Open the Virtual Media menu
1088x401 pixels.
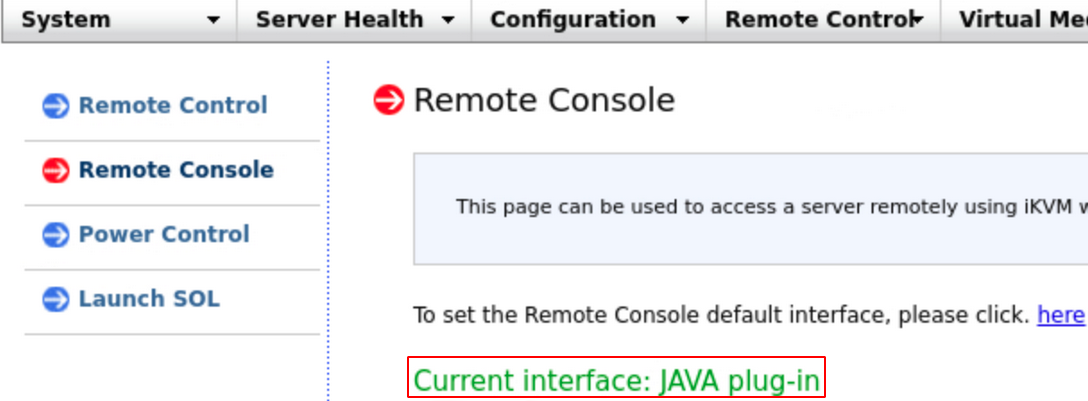(x=1020, y=20)
